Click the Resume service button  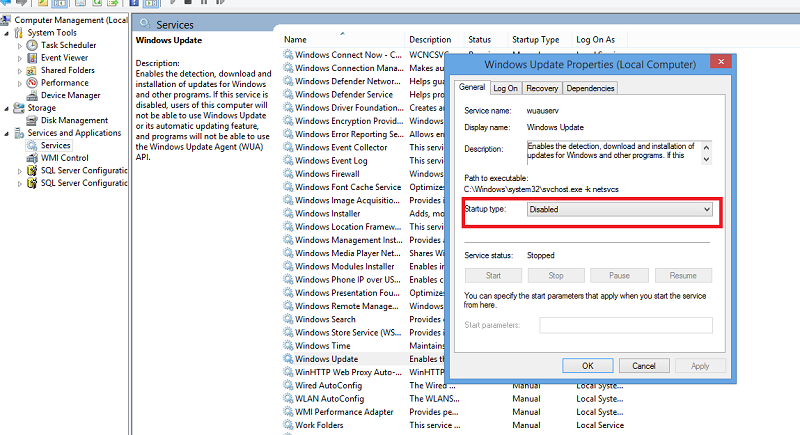[683, 275]
